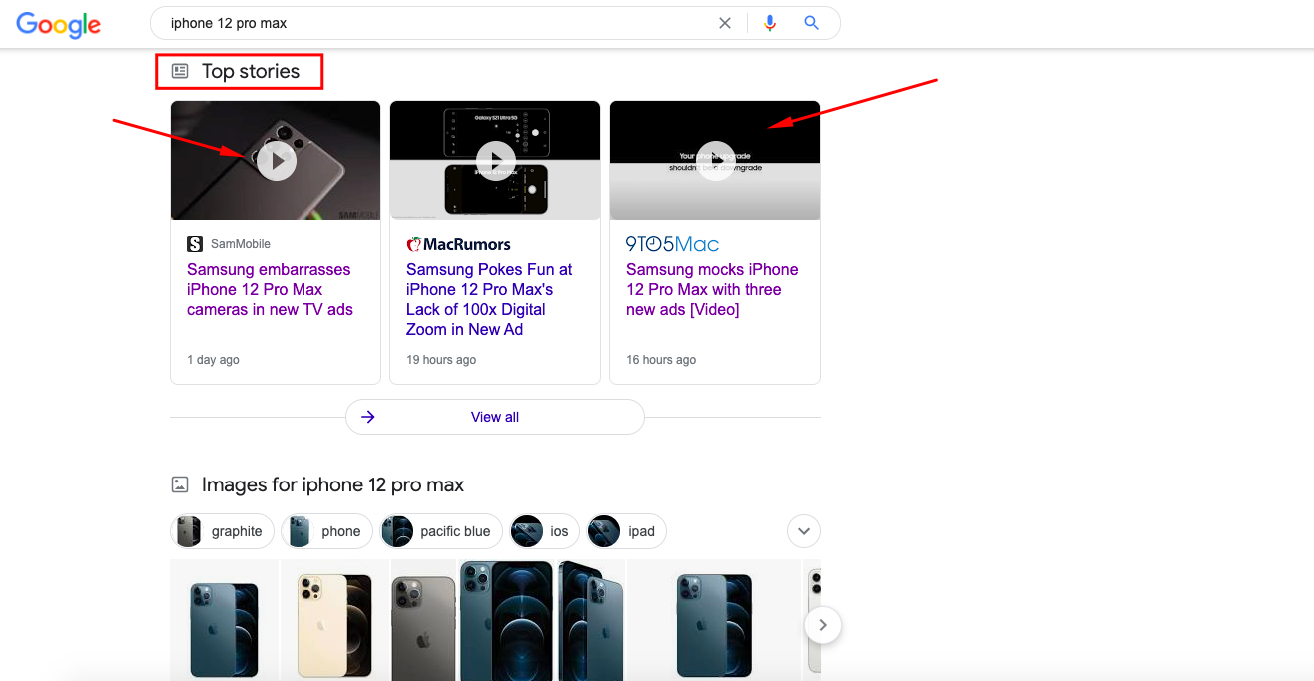Play the MacRumors story video
Image resolution: width=1314 pixels, height=681 pixels.
coord(496,161)
